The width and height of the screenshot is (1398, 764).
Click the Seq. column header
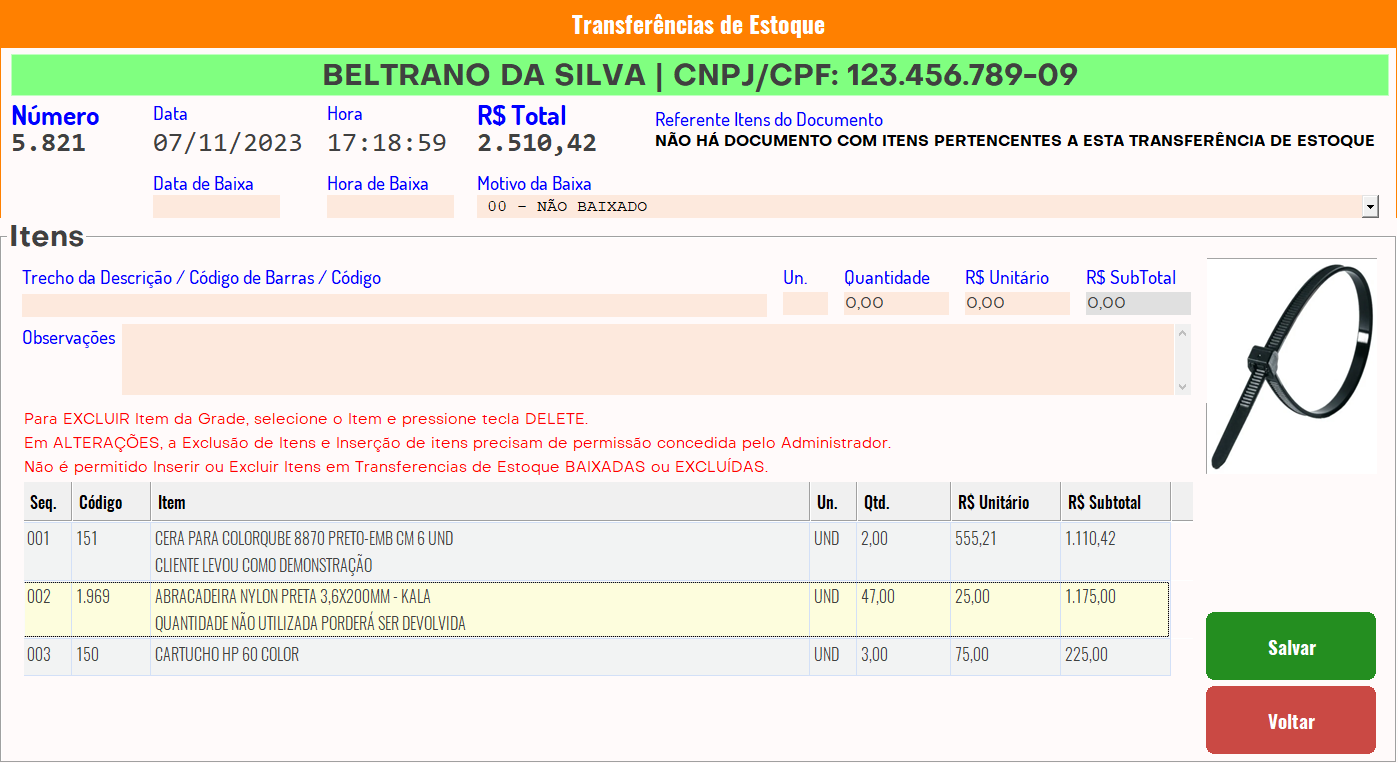[47, 502]
